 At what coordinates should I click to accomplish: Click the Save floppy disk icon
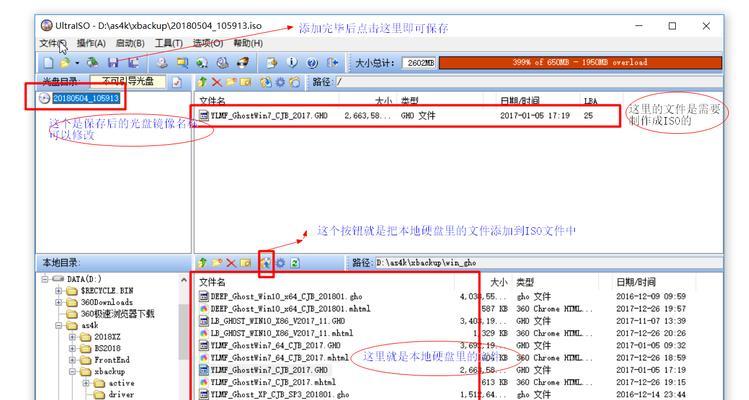[x=113, y=63]
